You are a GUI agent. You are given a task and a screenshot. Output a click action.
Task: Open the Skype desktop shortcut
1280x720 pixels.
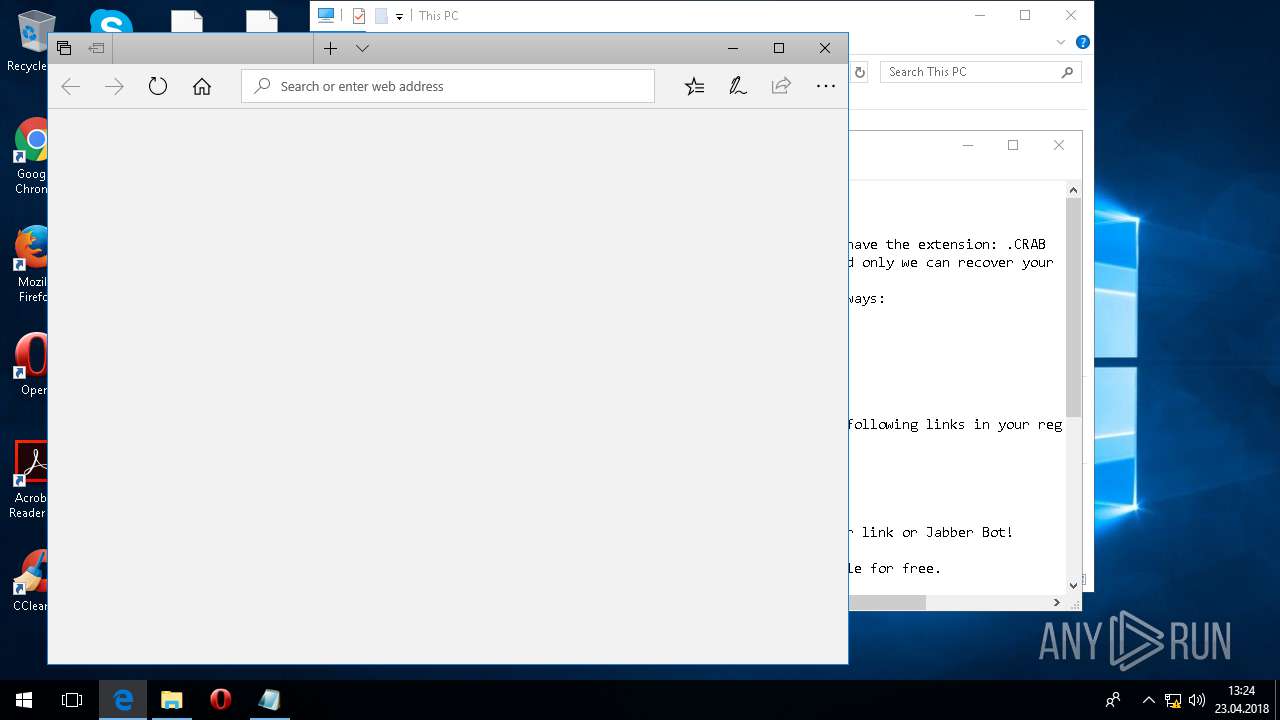pos(110,20)
